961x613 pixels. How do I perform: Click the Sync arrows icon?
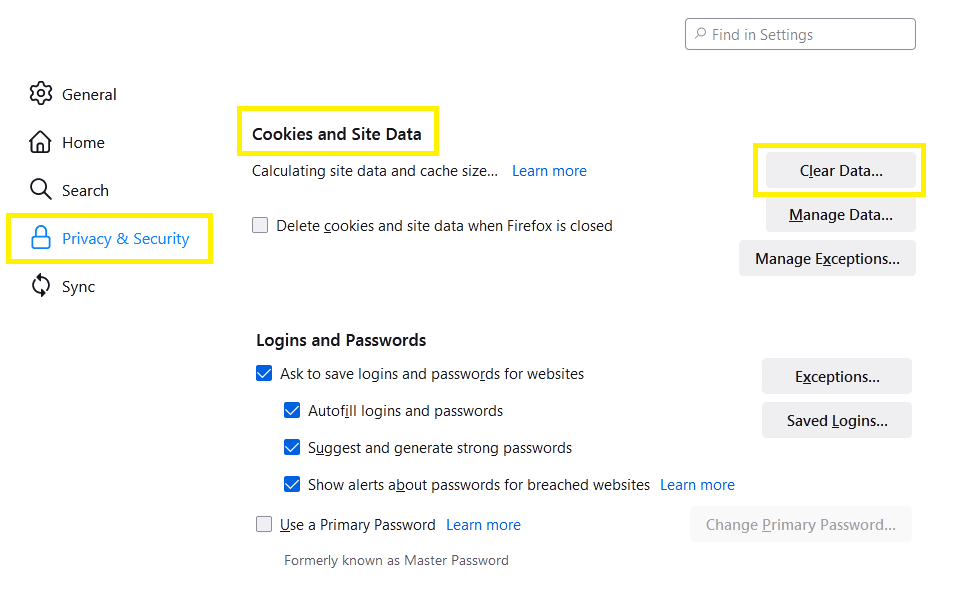(40, 286)
